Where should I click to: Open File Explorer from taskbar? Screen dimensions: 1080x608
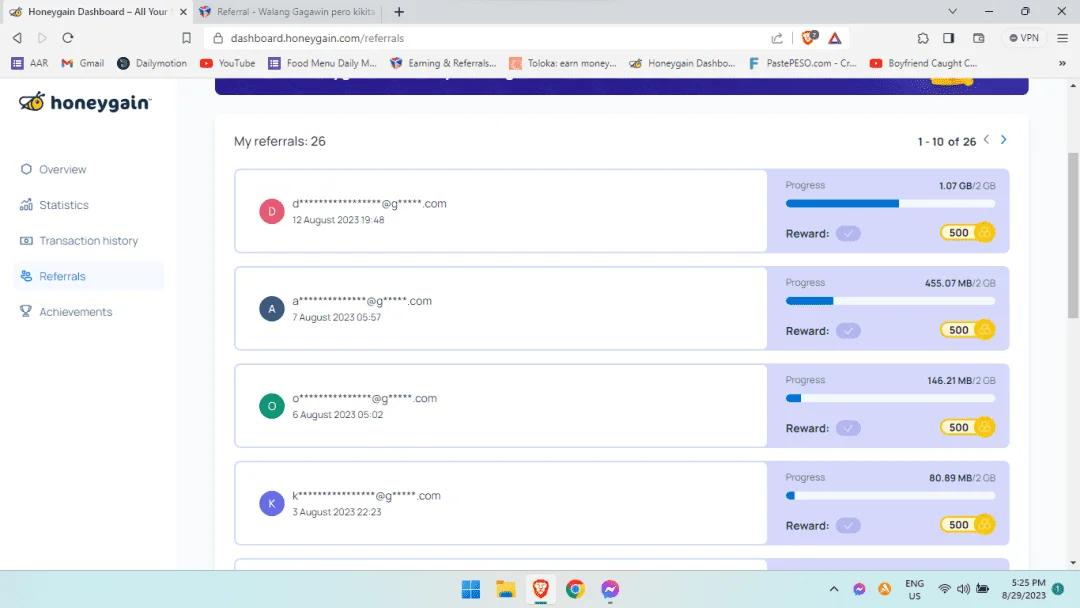(x=506, y=589)
